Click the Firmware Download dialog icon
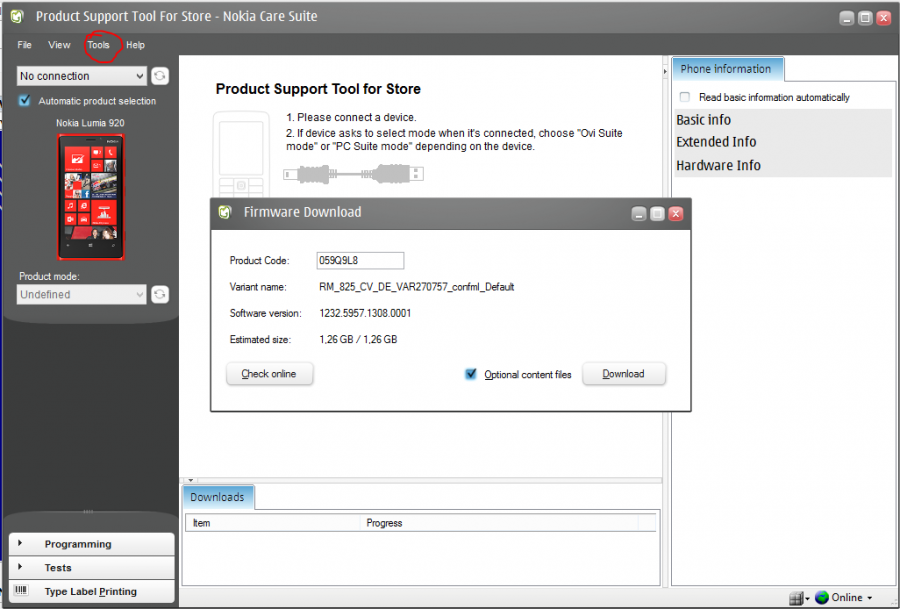Image resolution: width=900 pixels, height=609 pixels. click(224, 212)
